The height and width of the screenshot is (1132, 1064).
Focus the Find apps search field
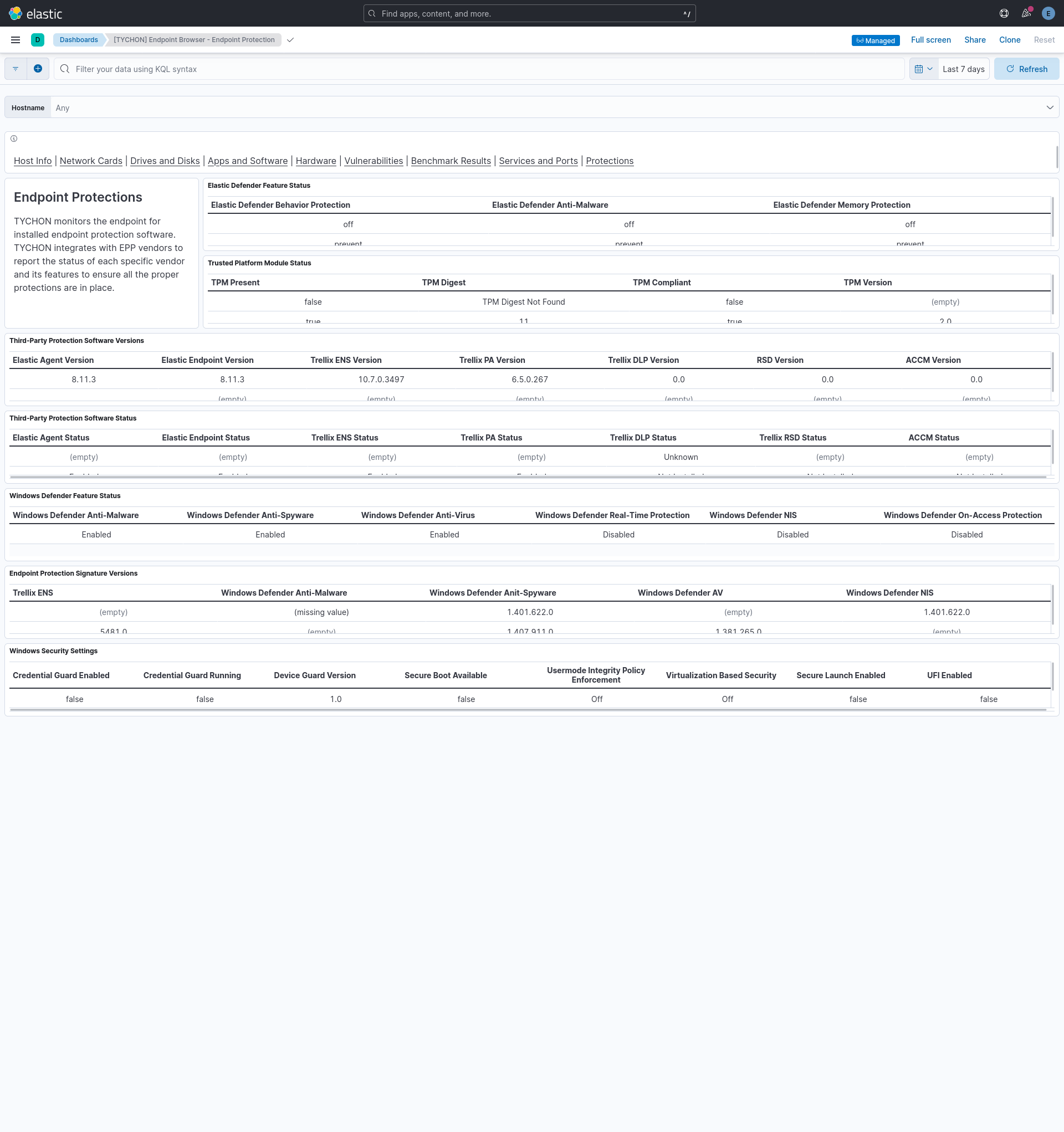529,14
